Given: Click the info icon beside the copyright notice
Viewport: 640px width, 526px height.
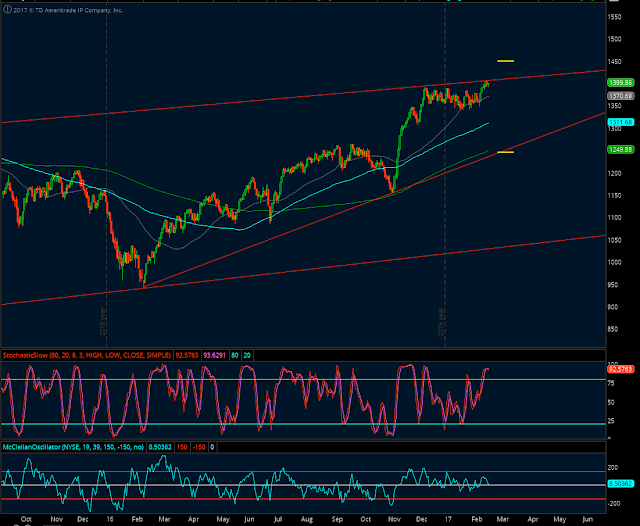Looking at the screenshot, I should pyautogui.click(x=7, y=9).
